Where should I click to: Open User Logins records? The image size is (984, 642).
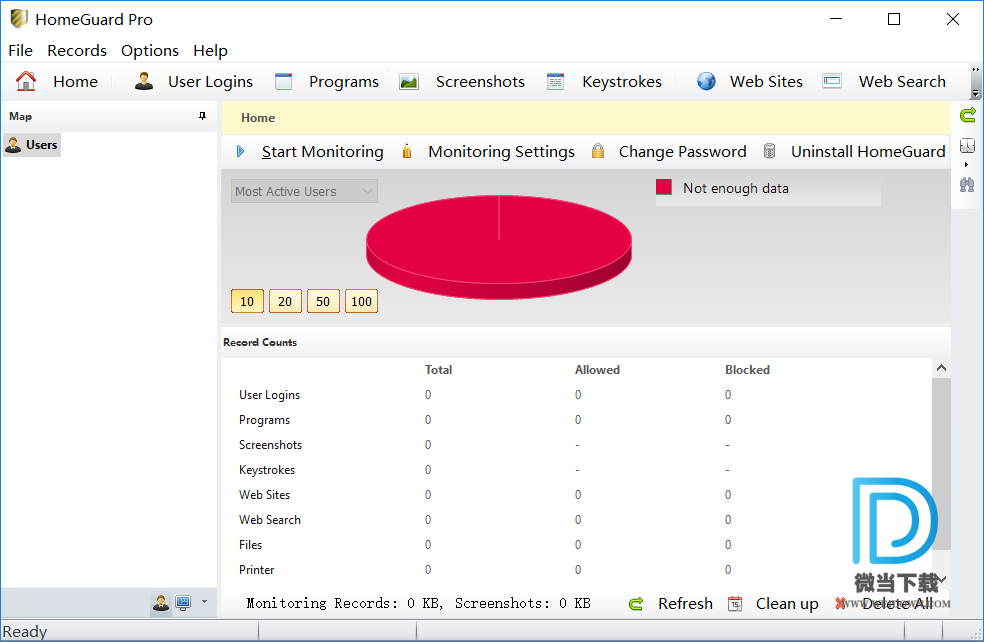coord(210,82)
